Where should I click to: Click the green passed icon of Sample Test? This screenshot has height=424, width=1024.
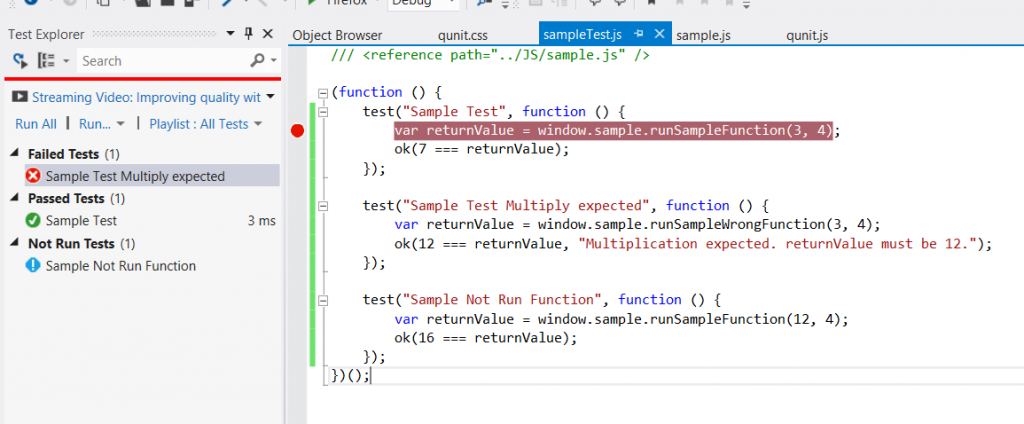(33, 221)
